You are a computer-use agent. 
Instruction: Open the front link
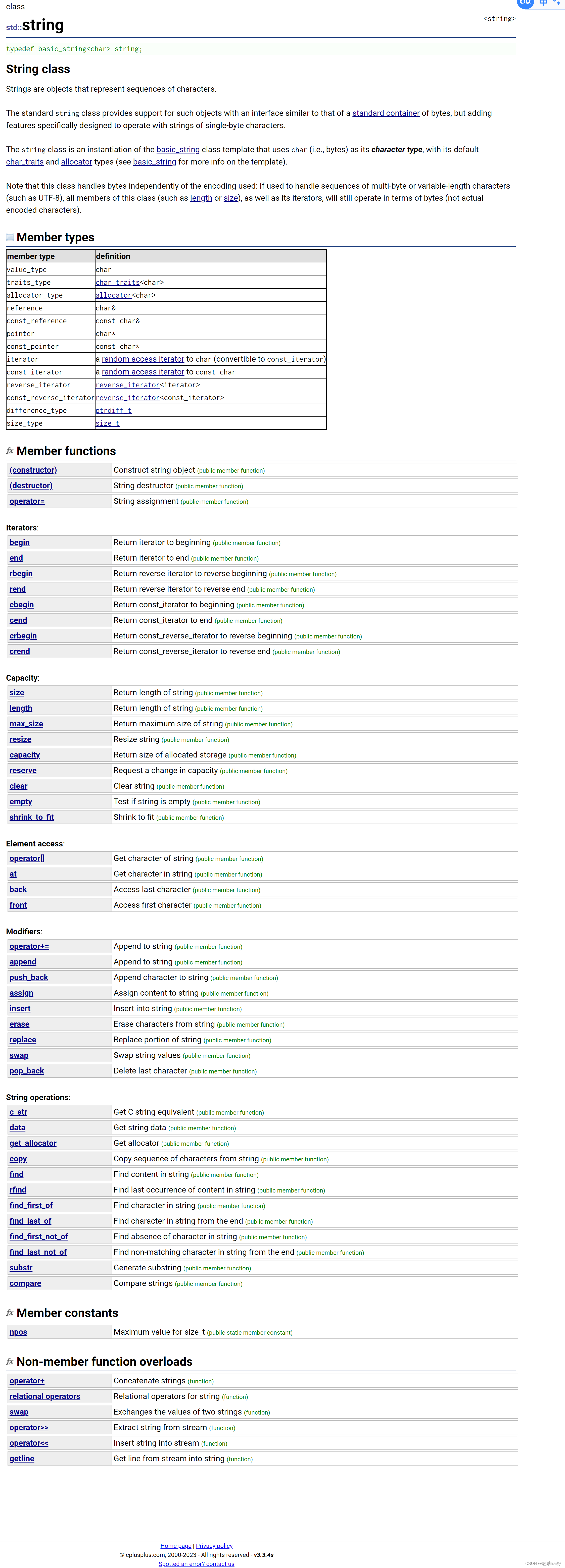pos(18,905)
